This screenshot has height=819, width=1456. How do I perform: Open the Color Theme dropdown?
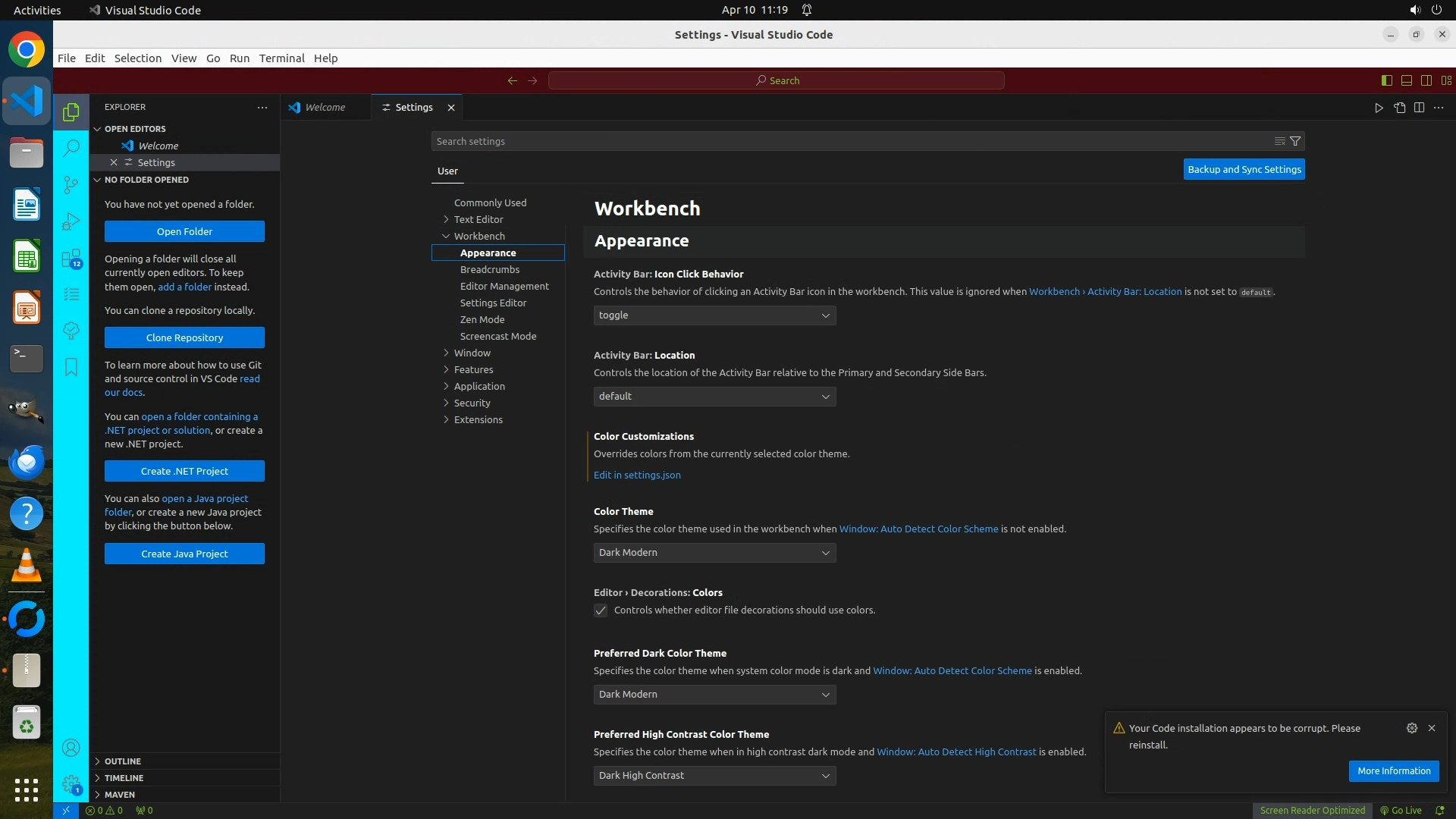click(714, 553)
